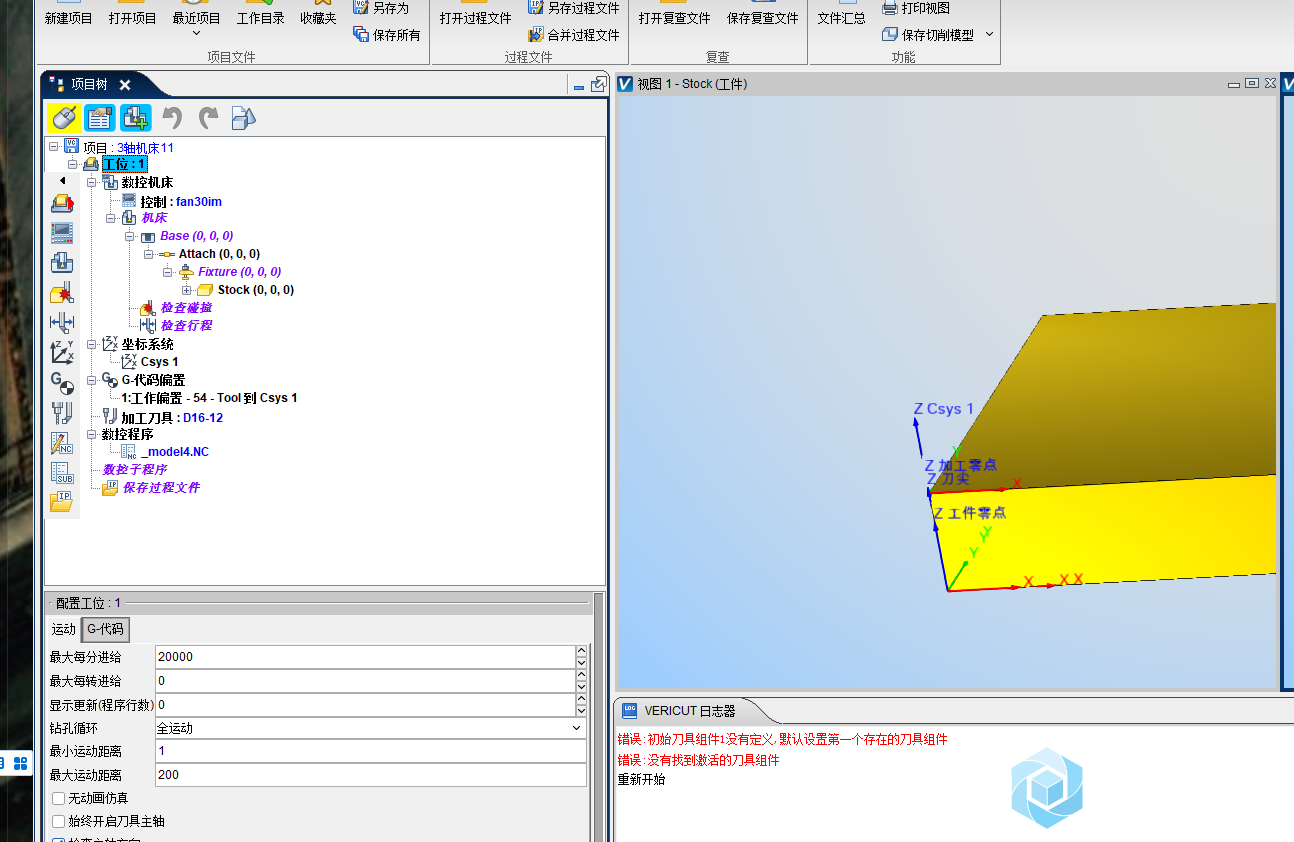The width and height of the screenshot is (1294, 842).
Task: Click the NC program pencil sidebar icon
Action: pos(62,442)
